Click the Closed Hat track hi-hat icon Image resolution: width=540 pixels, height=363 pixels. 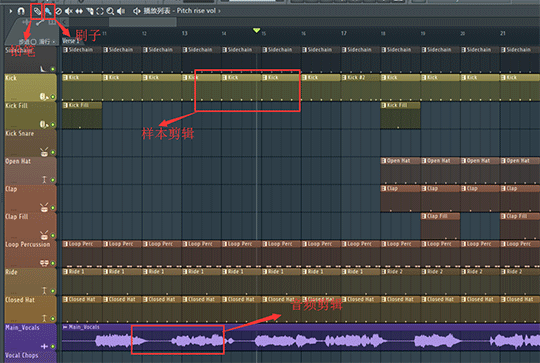(x=44, y=318)
